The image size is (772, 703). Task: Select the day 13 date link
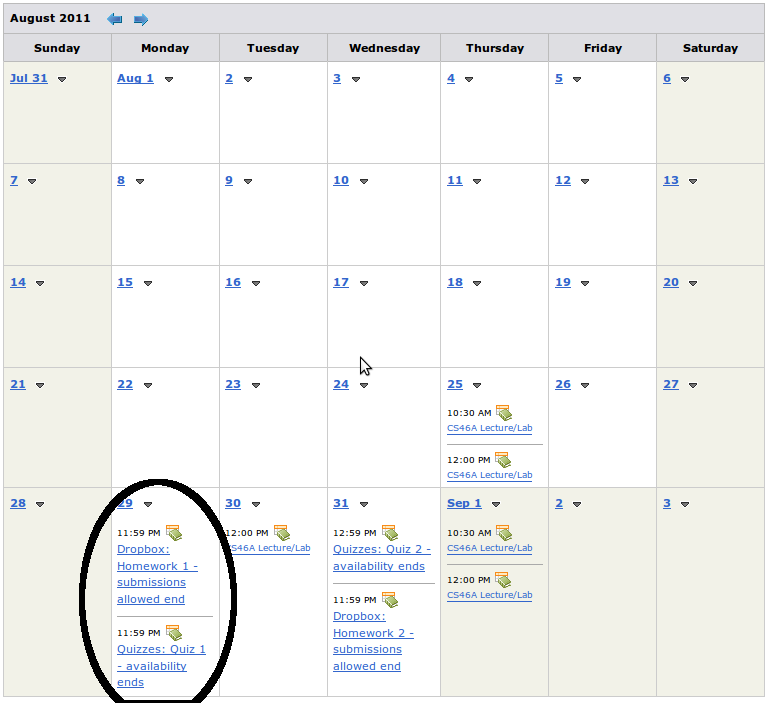(x=670, y=180)
